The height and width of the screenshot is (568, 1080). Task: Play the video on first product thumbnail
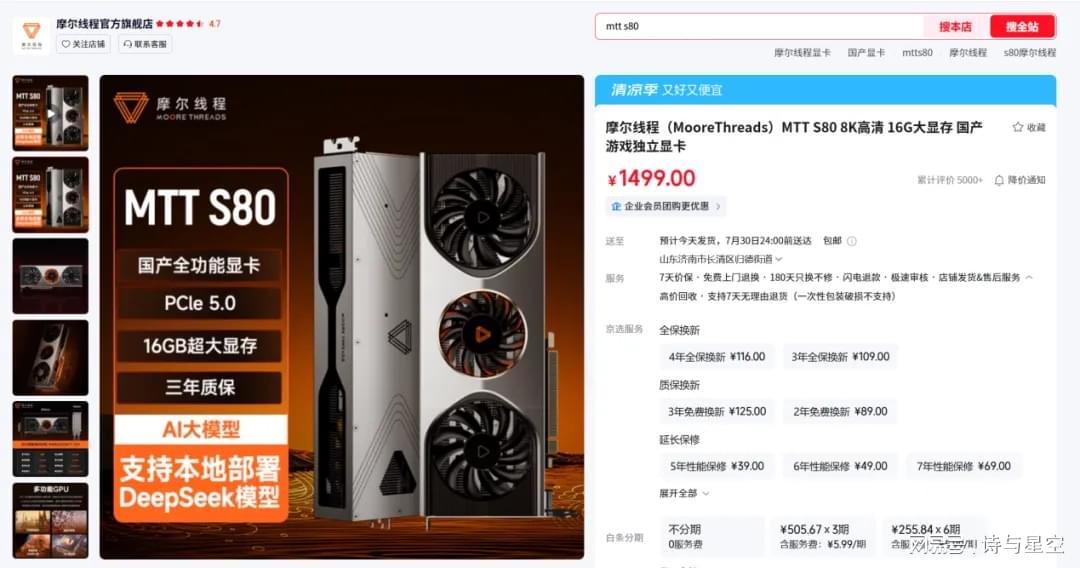[50, 114]
